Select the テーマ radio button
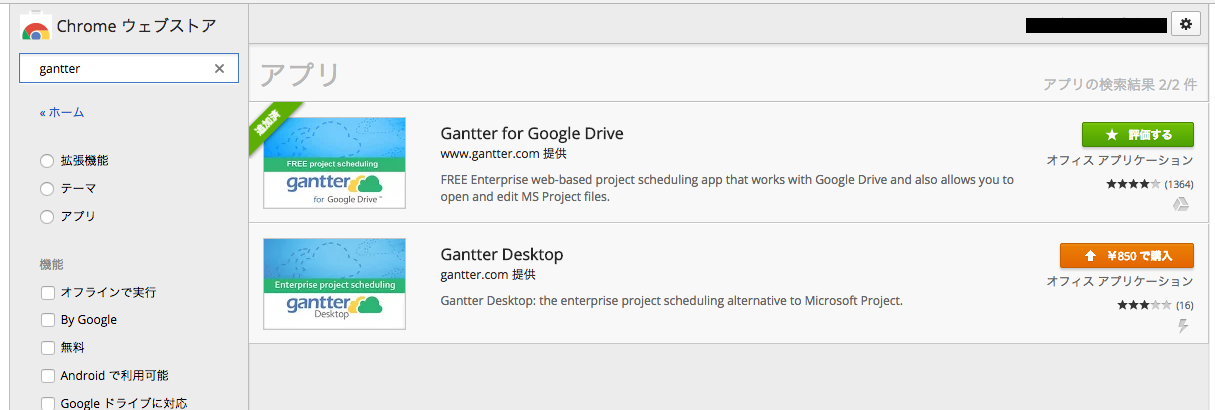This screenshot has width=1215, height=410. (x=47, y=188)
